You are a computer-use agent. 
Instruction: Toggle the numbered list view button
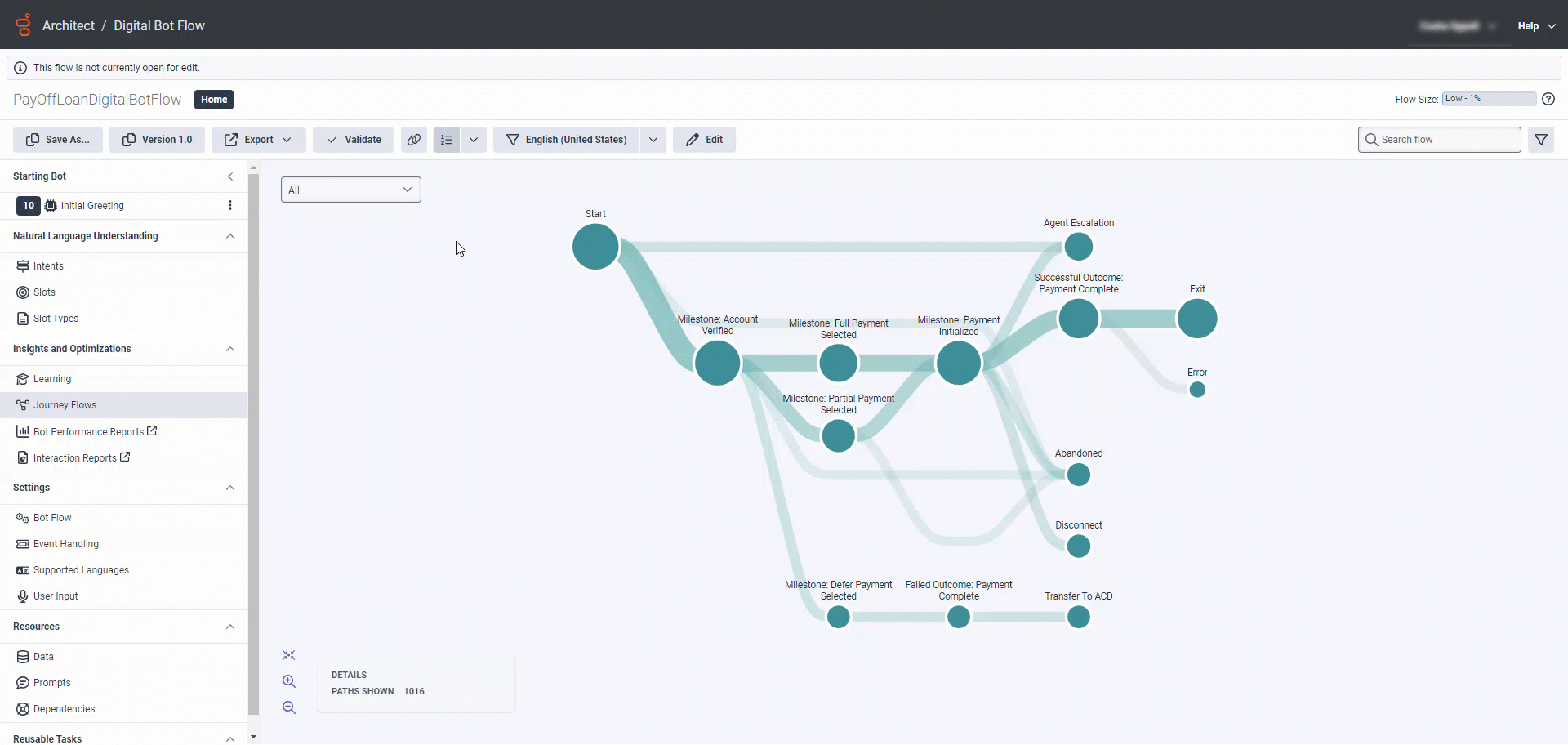pos(447,140)
